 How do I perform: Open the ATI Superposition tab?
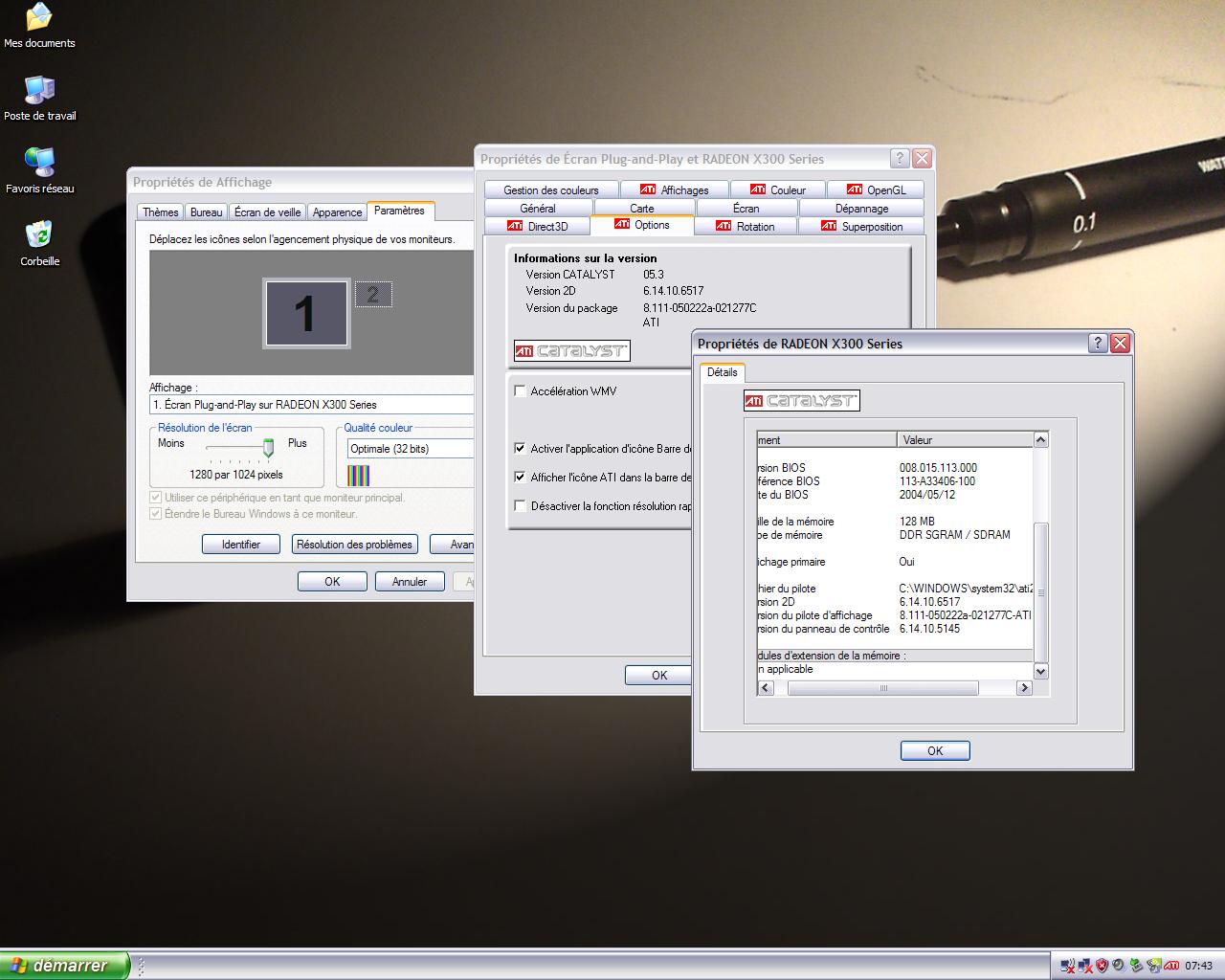click(x=862, y=226)
